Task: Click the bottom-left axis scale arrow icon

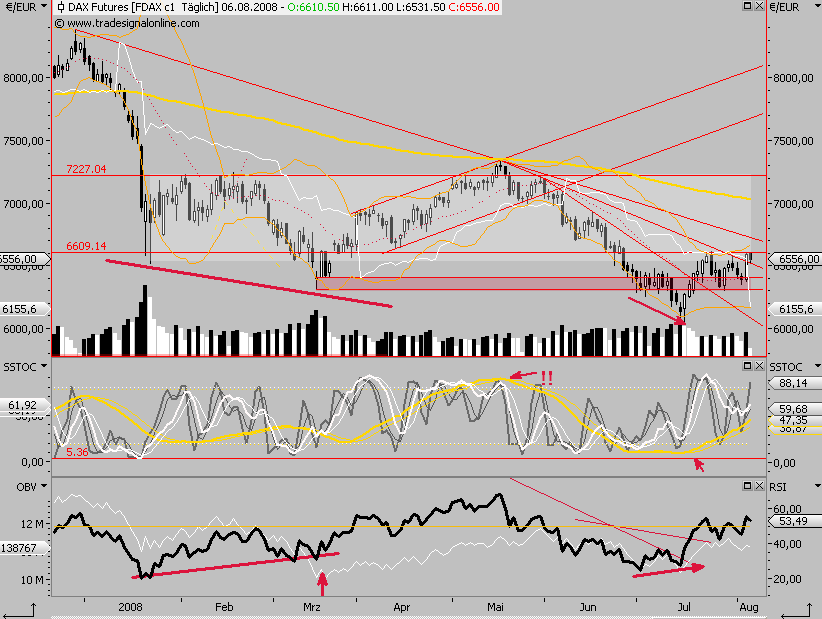Action: click(19, 611)
